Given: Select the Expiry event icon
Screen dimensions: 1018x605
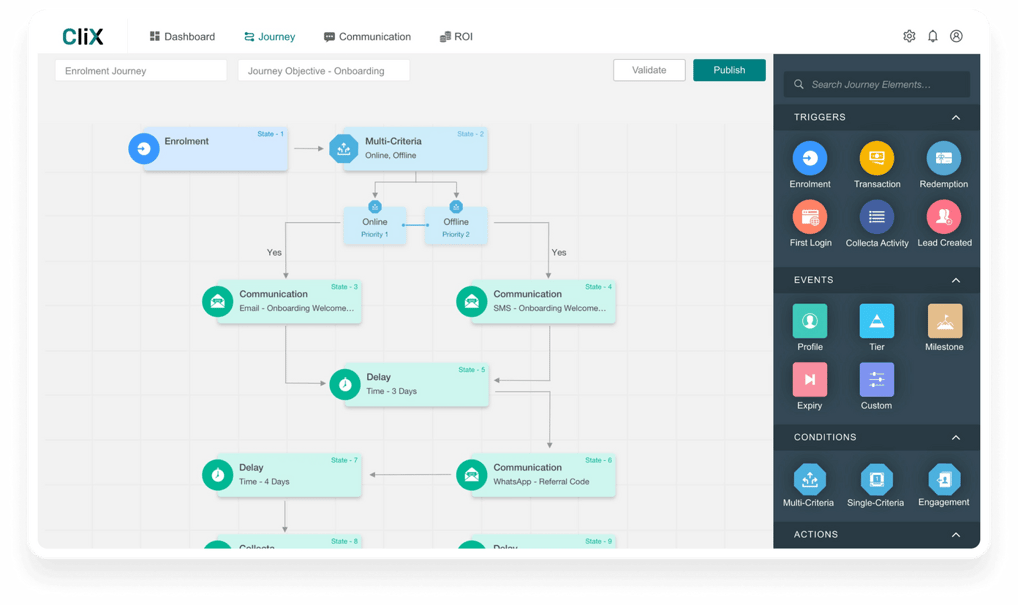Looking at the screenshot, I should click(810, 379).
